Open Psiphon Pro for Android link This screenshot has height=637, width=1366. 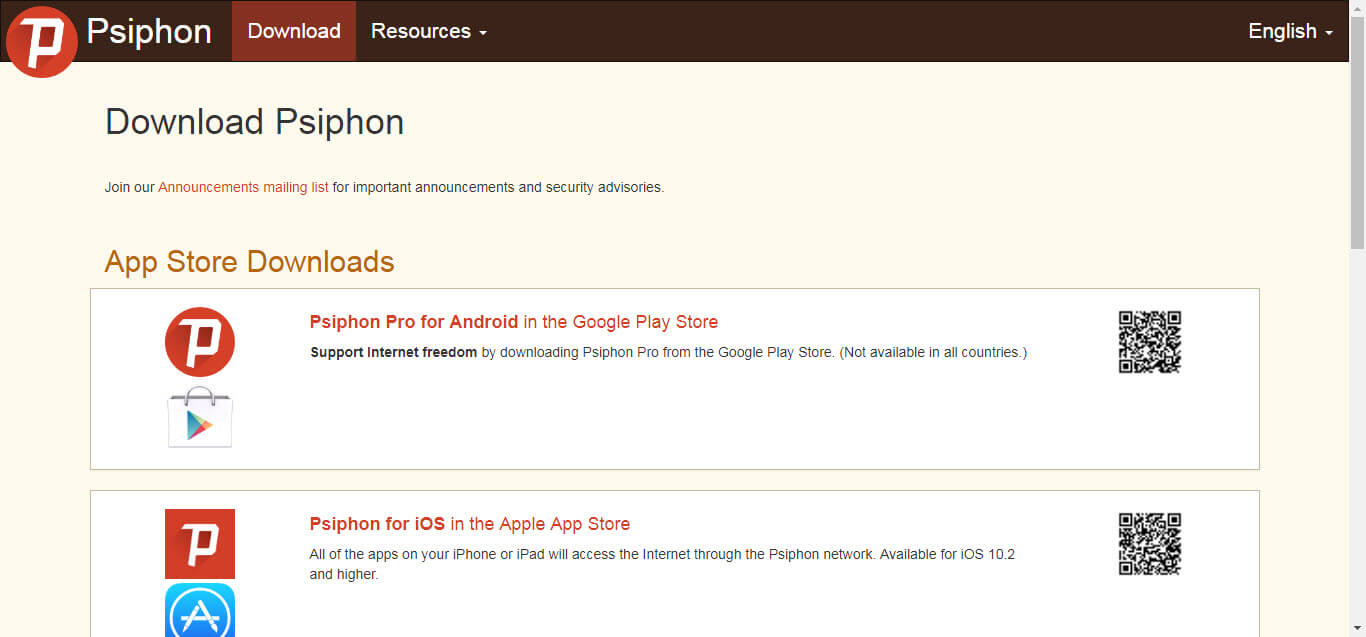click(x=514, y=322)
